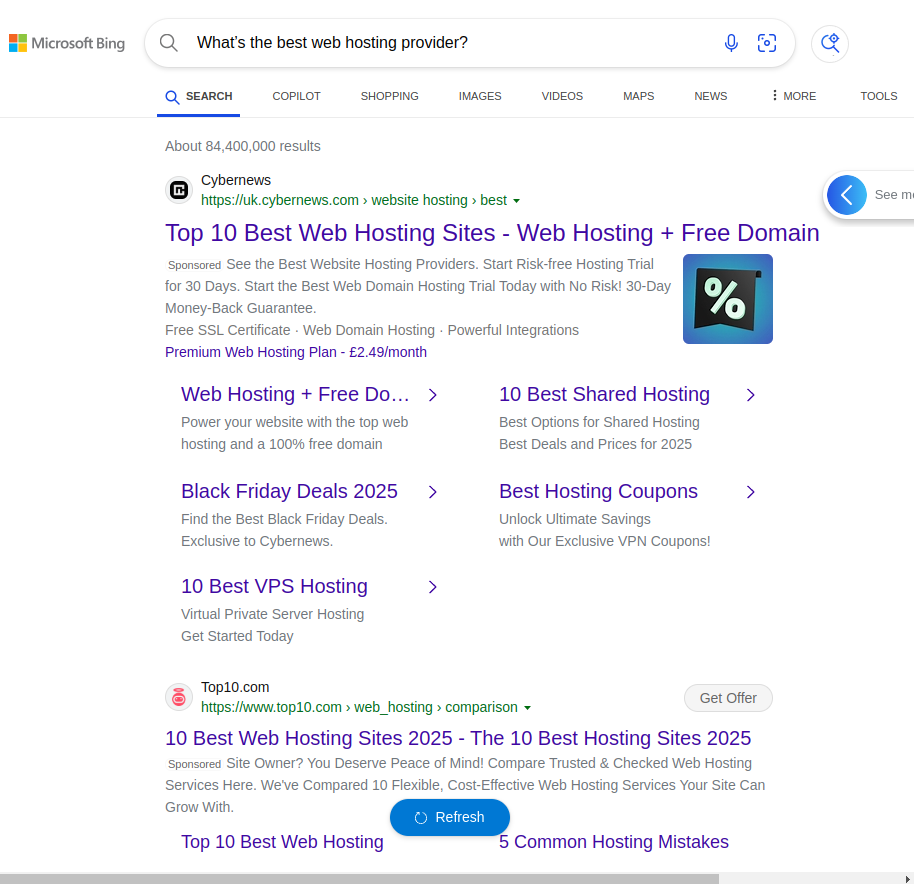Open the TOOLS option

tap(878, 96)
